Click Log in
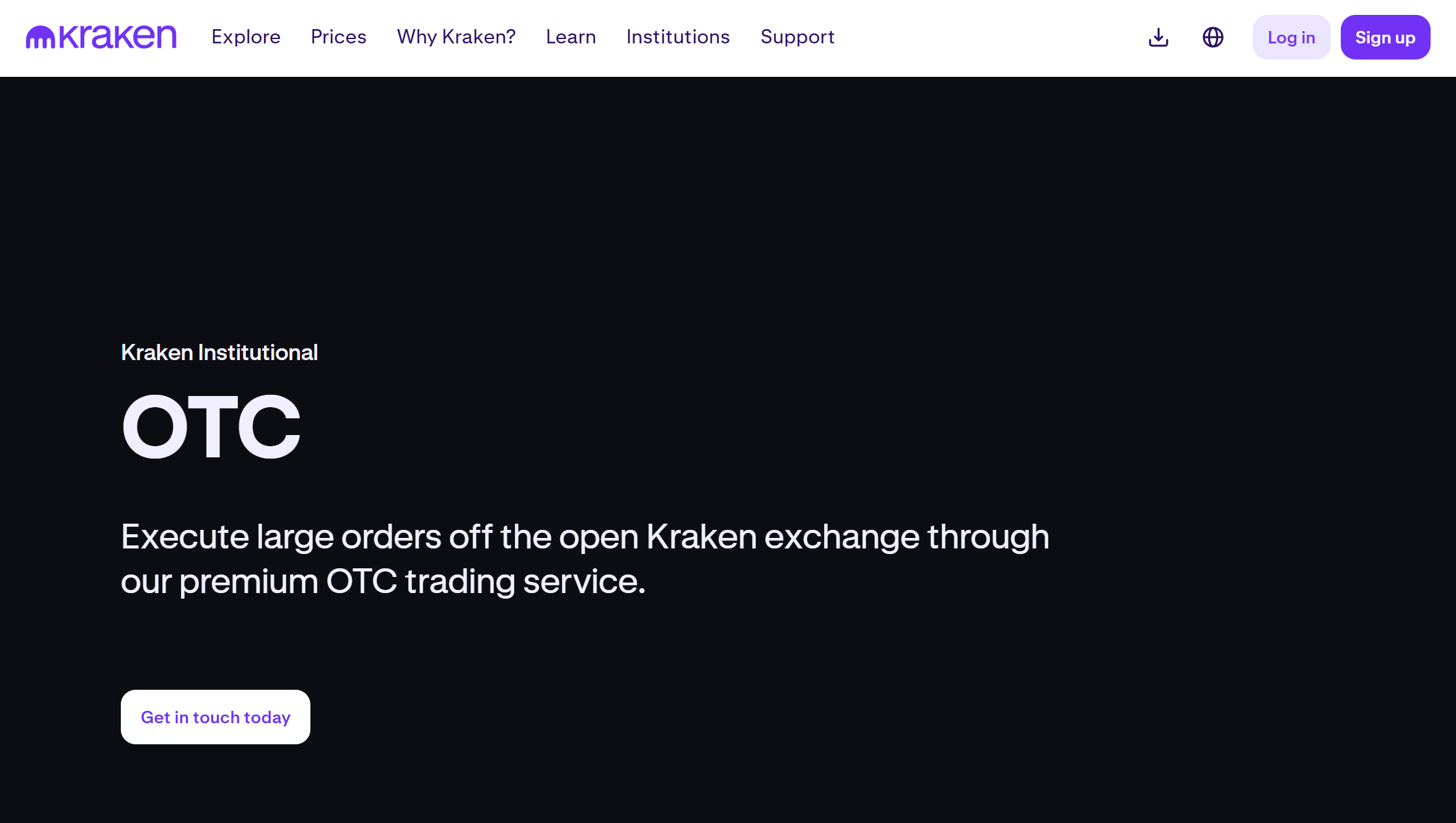The width and height of the screenshot is (1456, 823). [1291, 37]
